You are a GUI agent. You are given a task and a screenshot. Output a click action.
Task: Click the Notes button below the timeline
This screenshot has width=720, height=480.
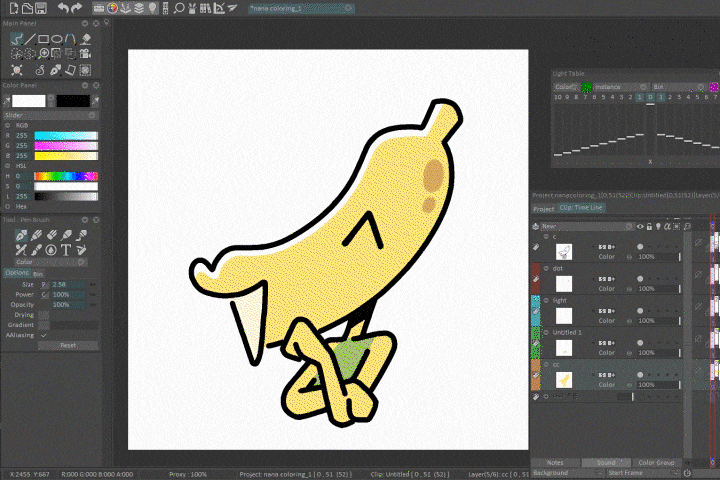555,463
